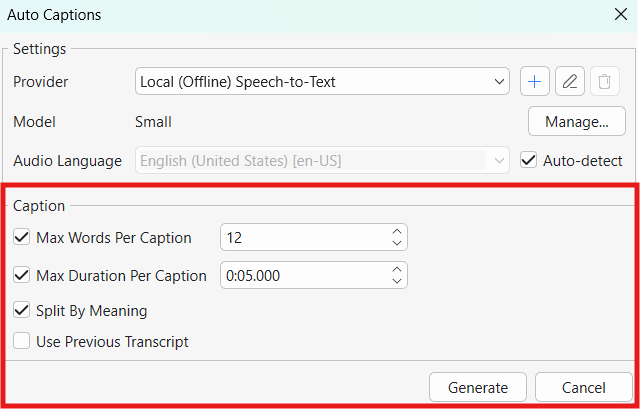The image size is (641, 410).
Task: Uncheck the Auto-detect checkbox
Action: click(x=528, y=160)
